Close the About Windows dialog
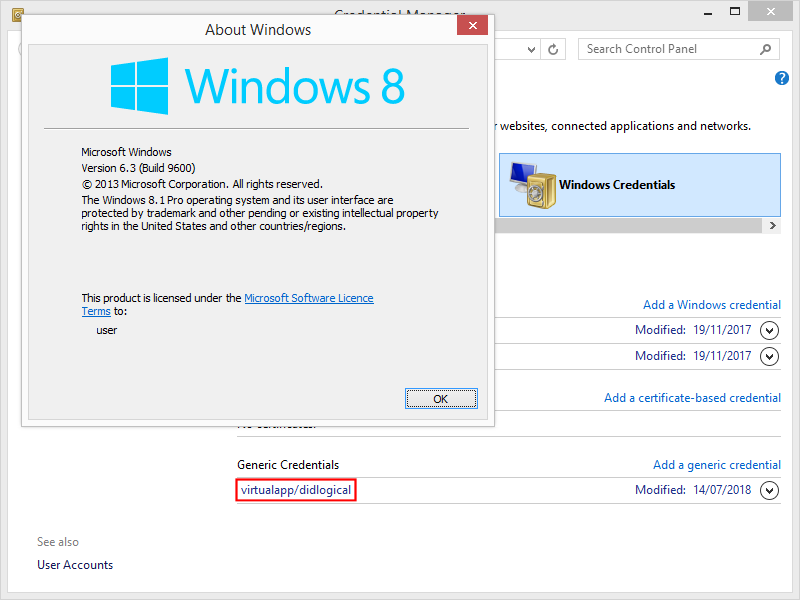The image size is (800, 600). (x=472, y=25)
